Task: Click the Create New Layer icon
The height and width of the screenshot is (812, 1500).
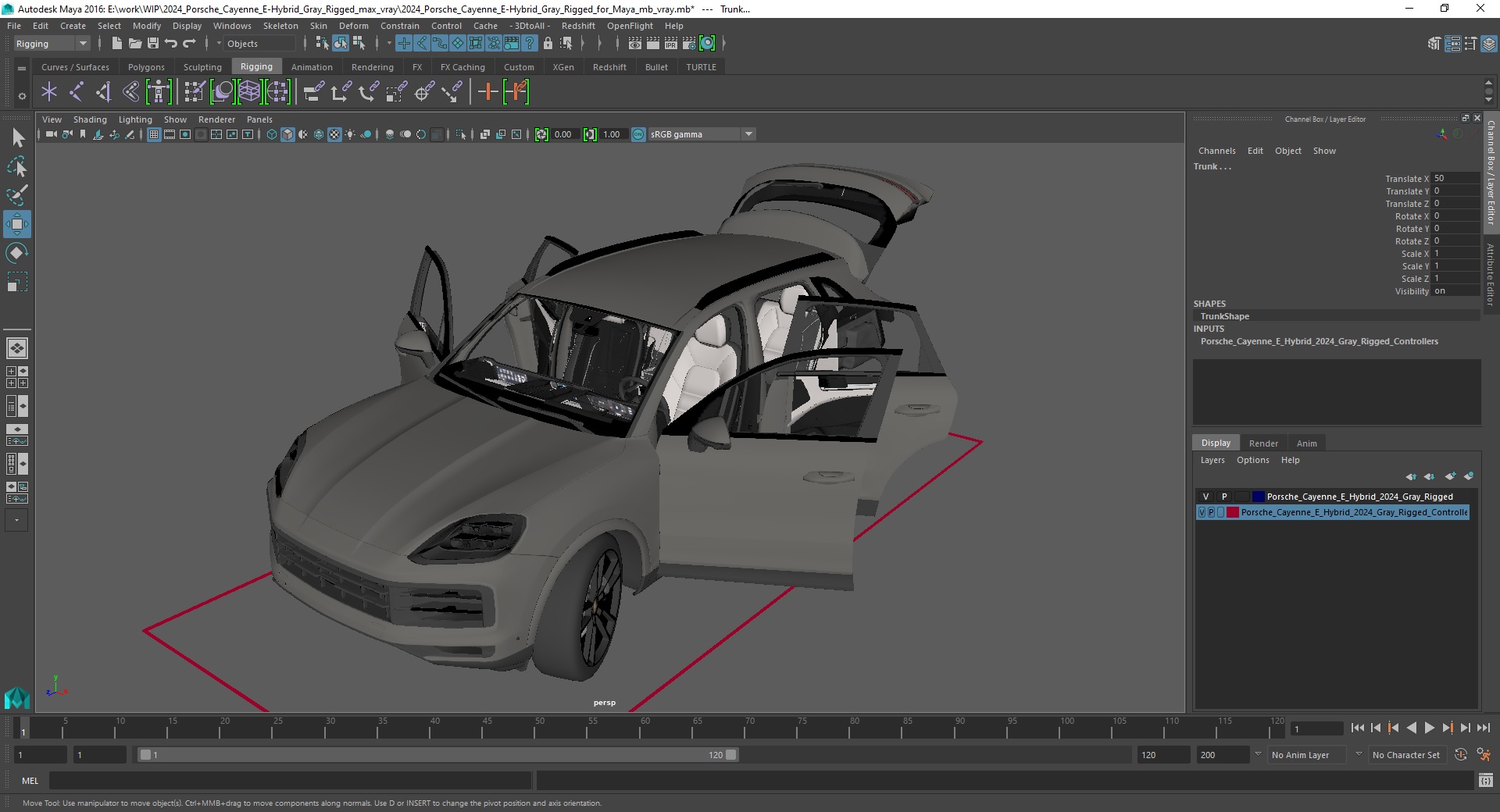Action: 1450,476
